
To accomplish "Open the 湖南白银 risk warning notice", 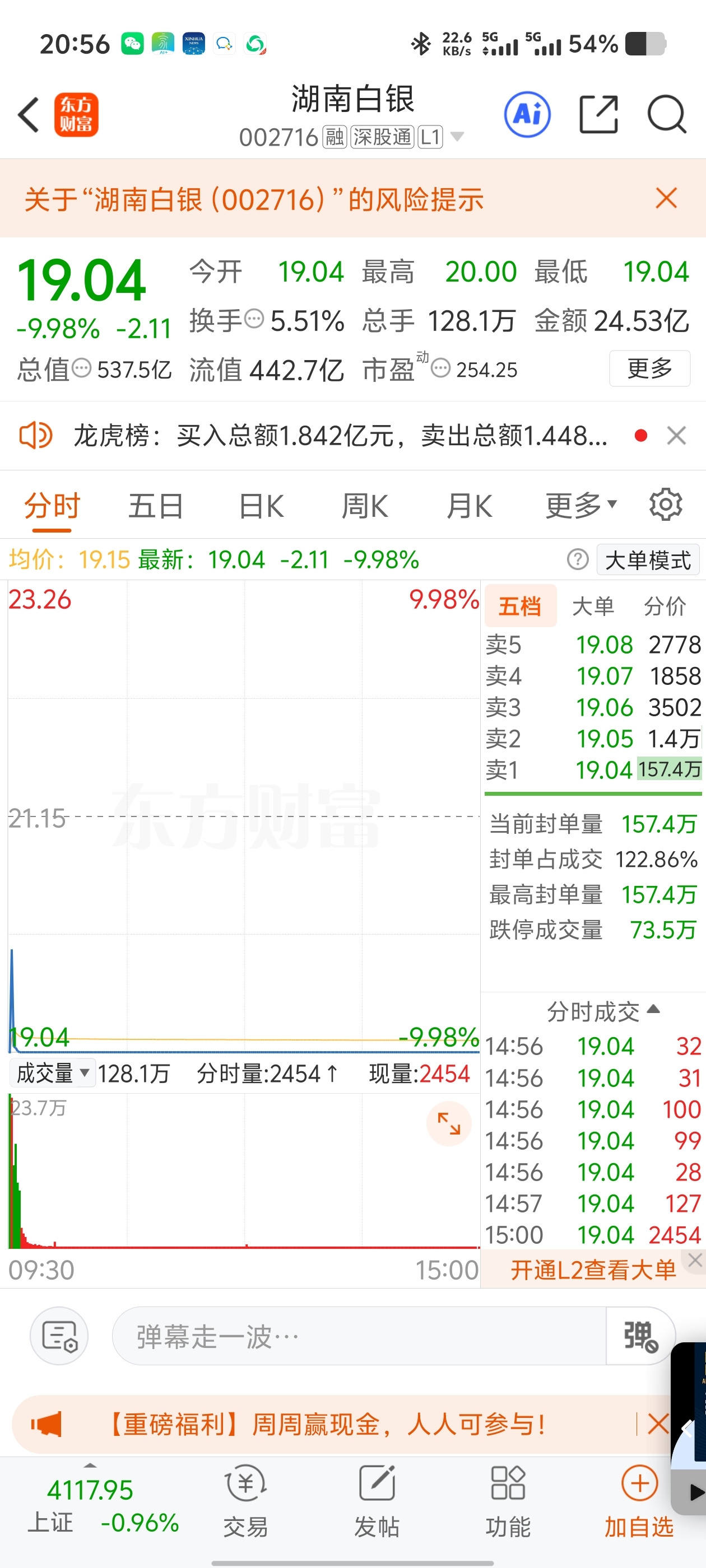I will [254, 199].
